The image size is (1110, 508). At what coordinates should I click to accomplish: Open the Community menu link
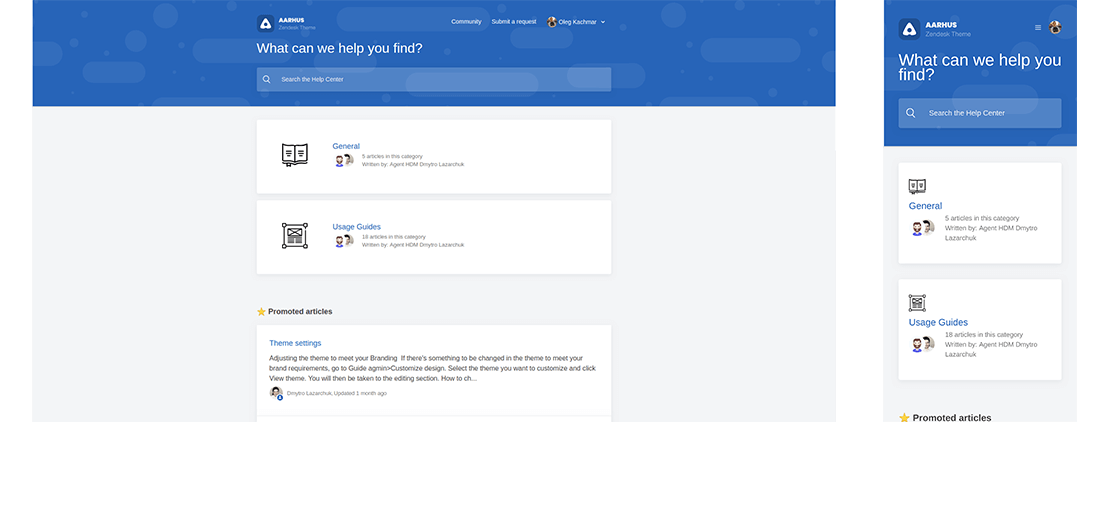tap(467, 22)
